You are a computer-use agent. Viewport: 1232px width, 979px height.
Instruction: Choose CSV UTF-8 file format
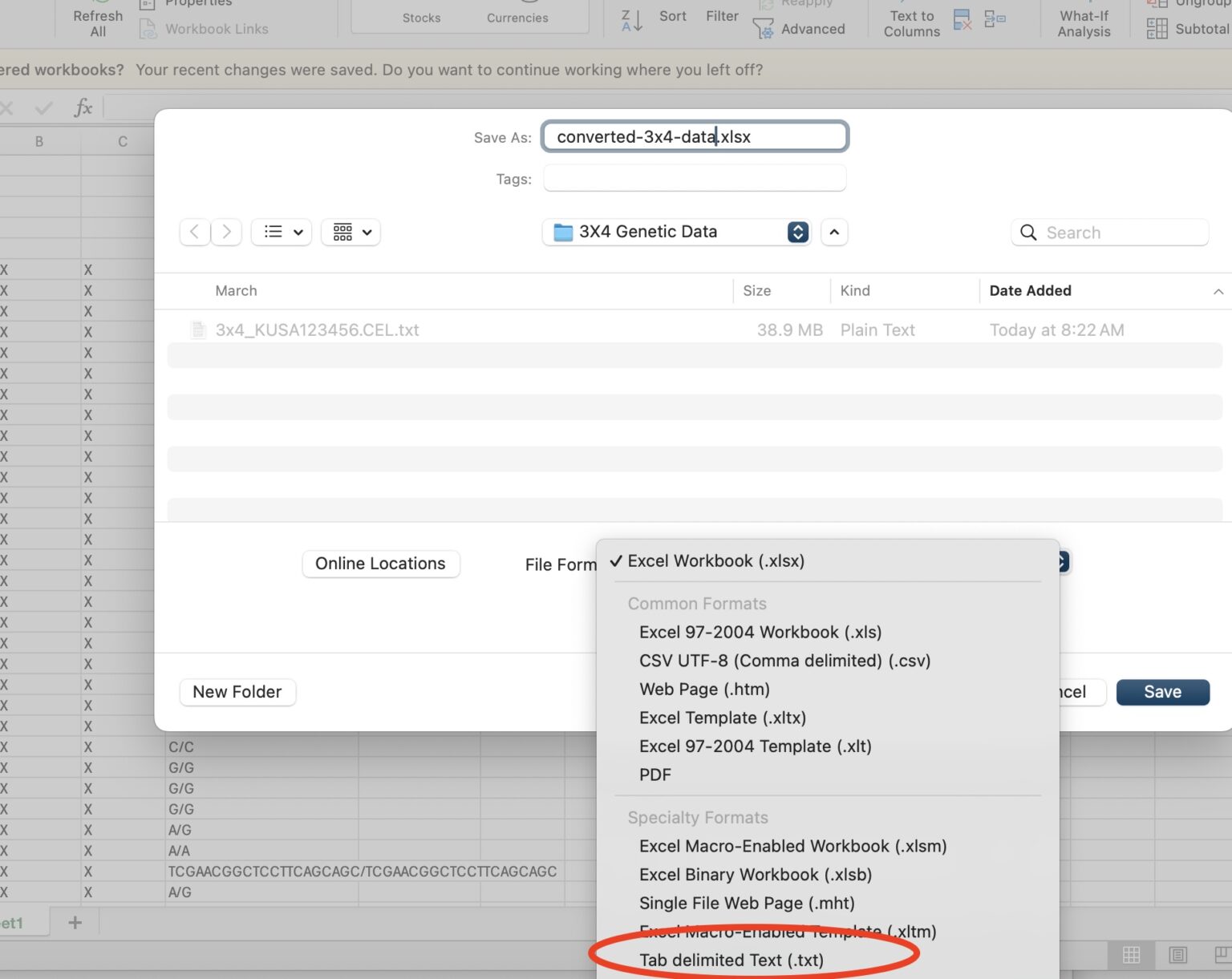[784, 661]
